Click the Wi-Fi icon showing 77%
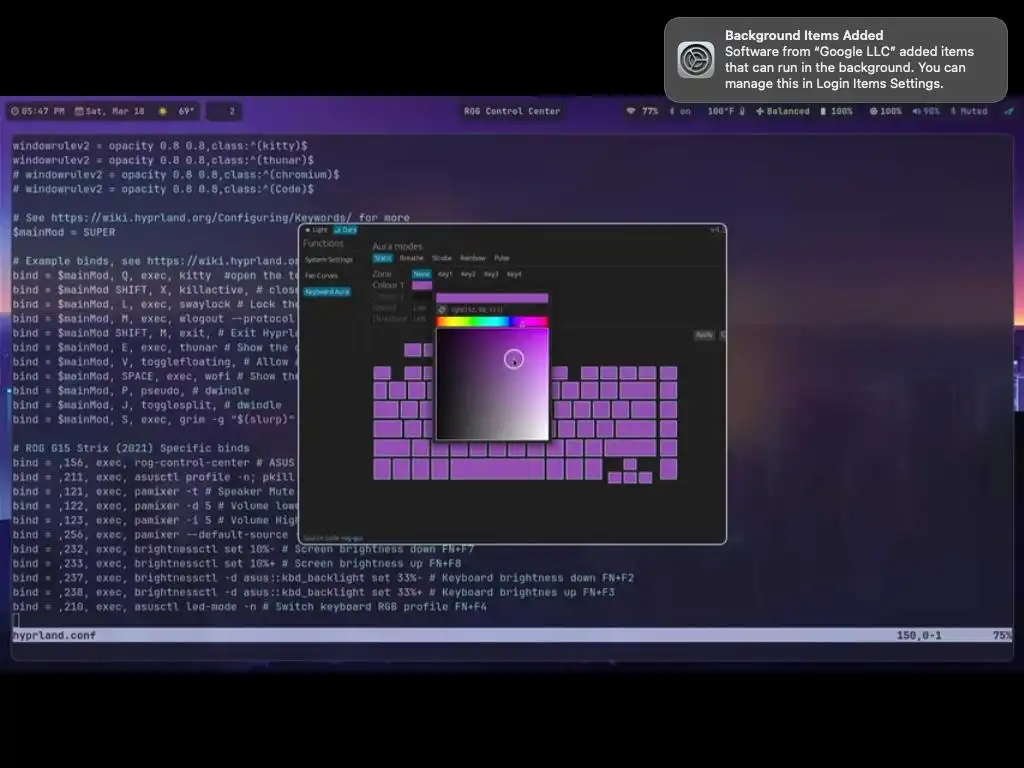 pos(631,111)
